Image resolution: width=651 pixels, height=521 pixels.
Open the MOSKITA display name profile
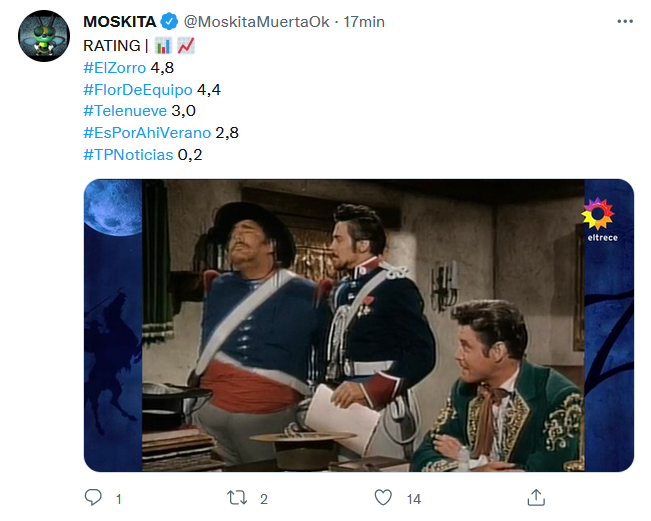pyautogui.click(x=120, y=22)
